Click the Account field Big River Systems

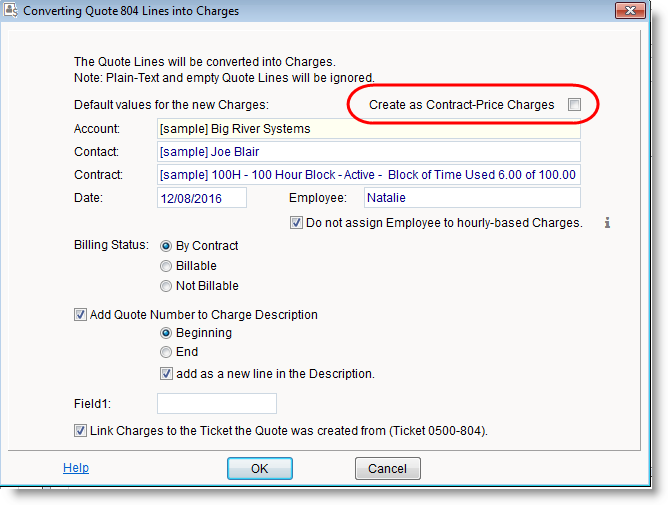(x=368, y=129)
